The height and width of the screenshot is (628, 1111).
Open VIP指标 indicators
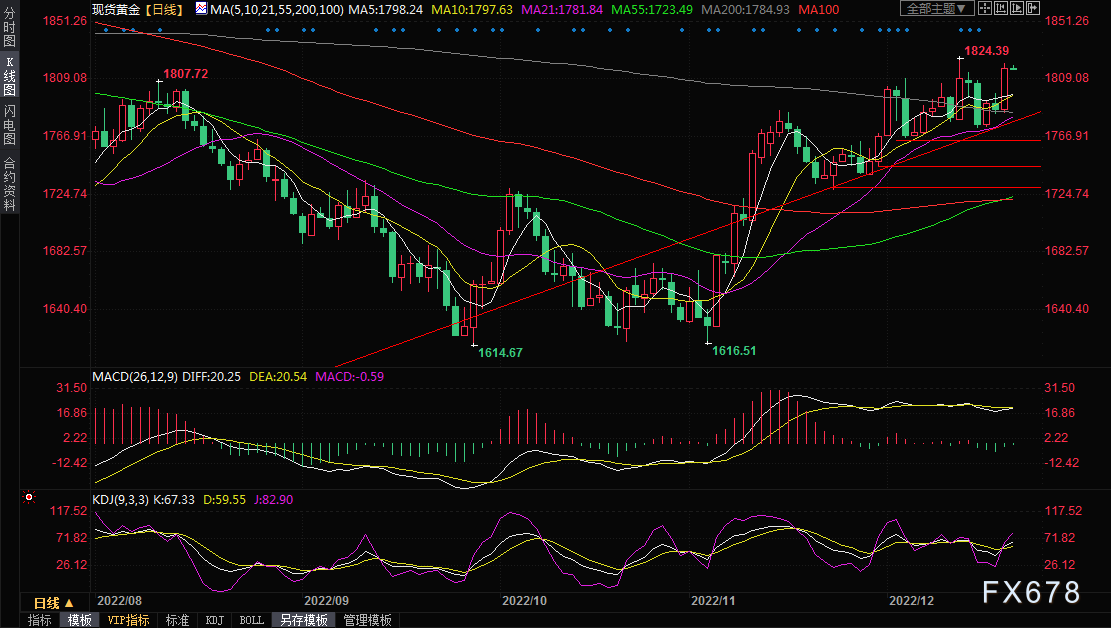pyautogui.click(x=128, y=620)
